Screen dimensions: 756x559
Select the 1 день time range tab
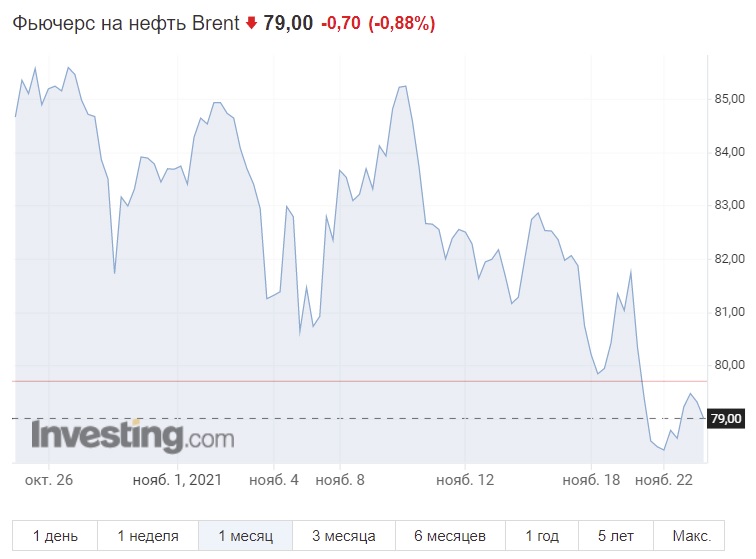tap(55, 535)
